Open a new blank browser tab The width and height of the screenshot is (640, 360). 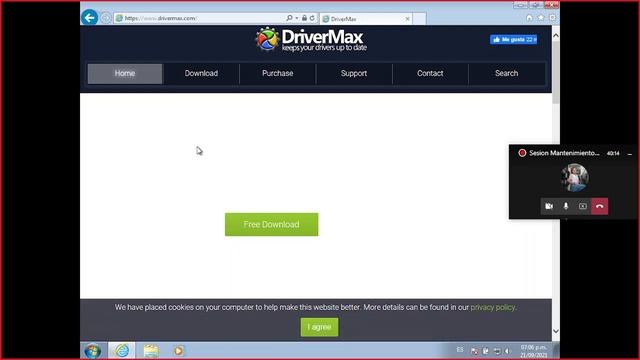point(420,19)
